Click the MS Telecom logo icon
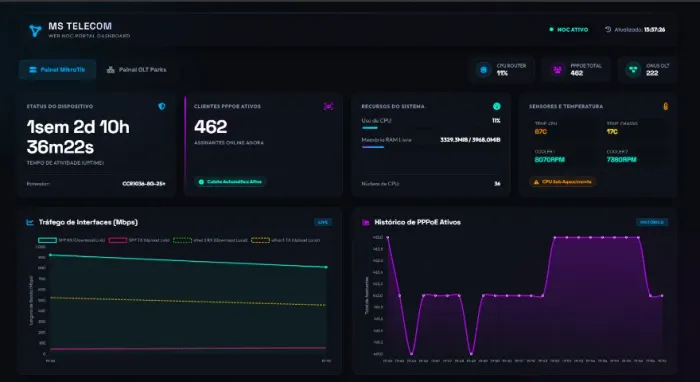700x382 pixels. coord(35,30)
